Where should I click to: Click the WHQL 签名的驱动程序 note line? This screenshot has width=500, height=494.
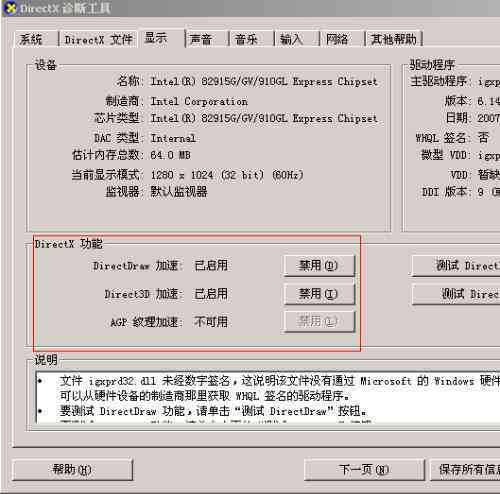[x=205, y=396]
